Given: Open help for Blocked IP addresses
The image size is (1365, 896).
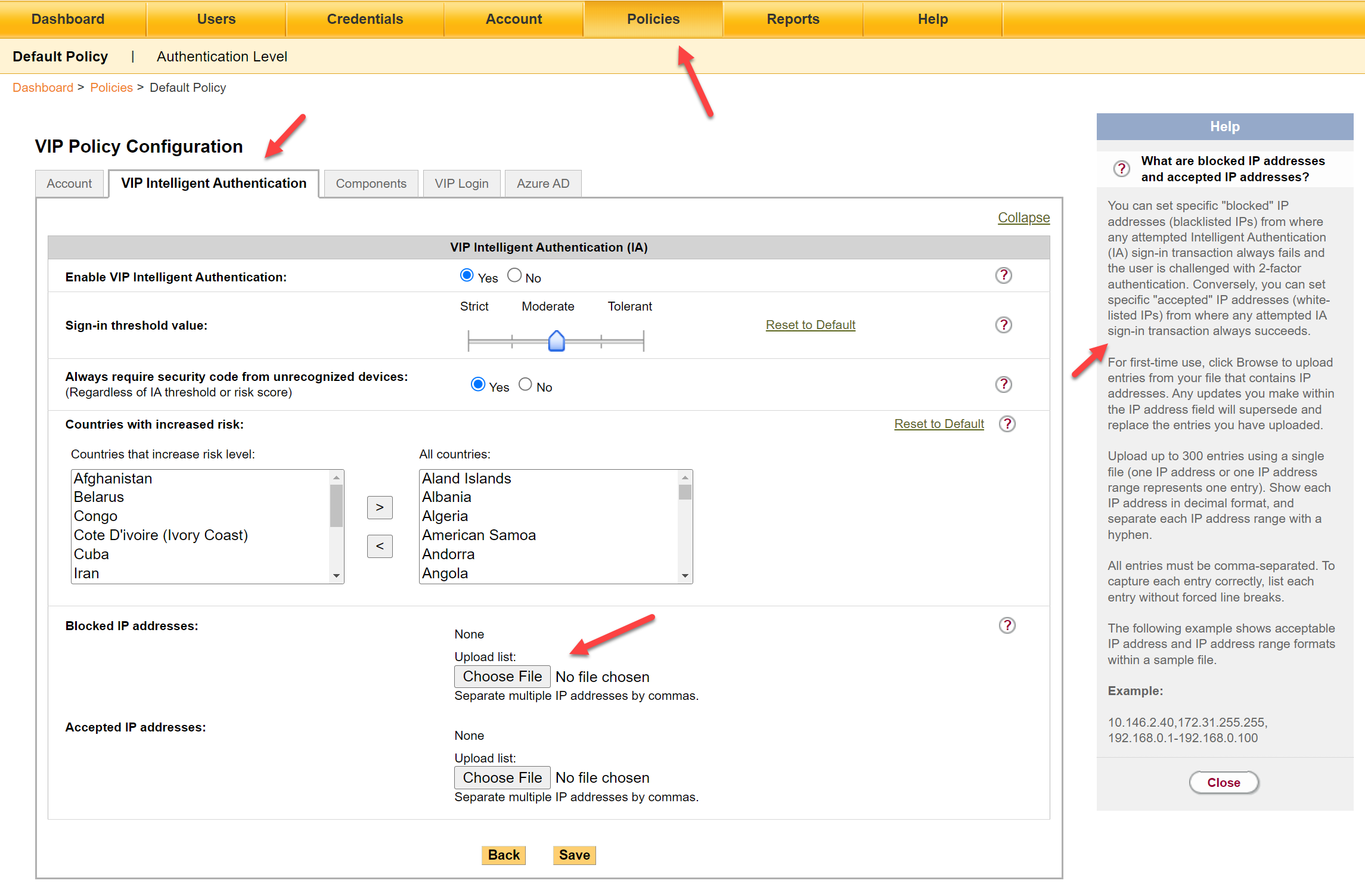Looking at the screenshot, I should pos(1007,625).
